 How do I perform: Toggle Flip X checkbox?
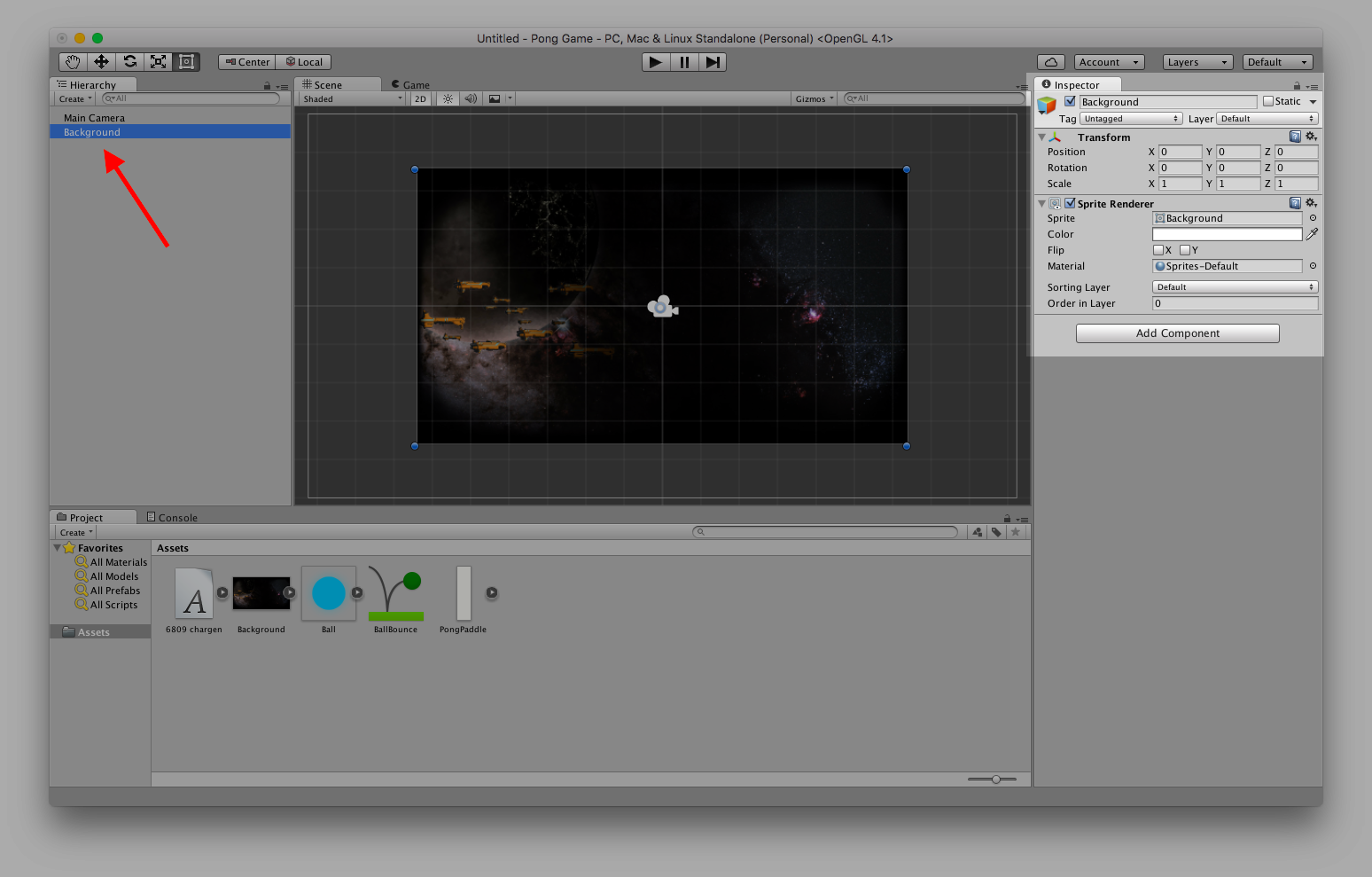tap(1158, 250)
